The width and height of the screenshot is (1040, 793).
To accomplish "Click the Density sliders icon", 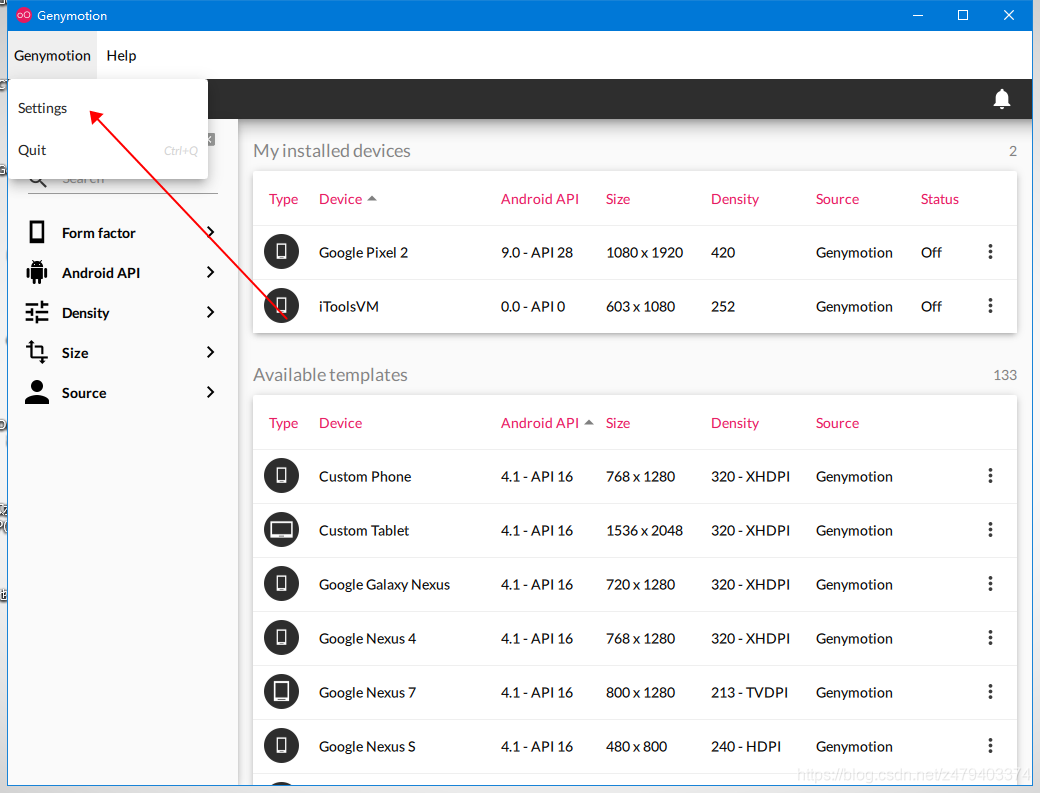I will coord(37,312).
